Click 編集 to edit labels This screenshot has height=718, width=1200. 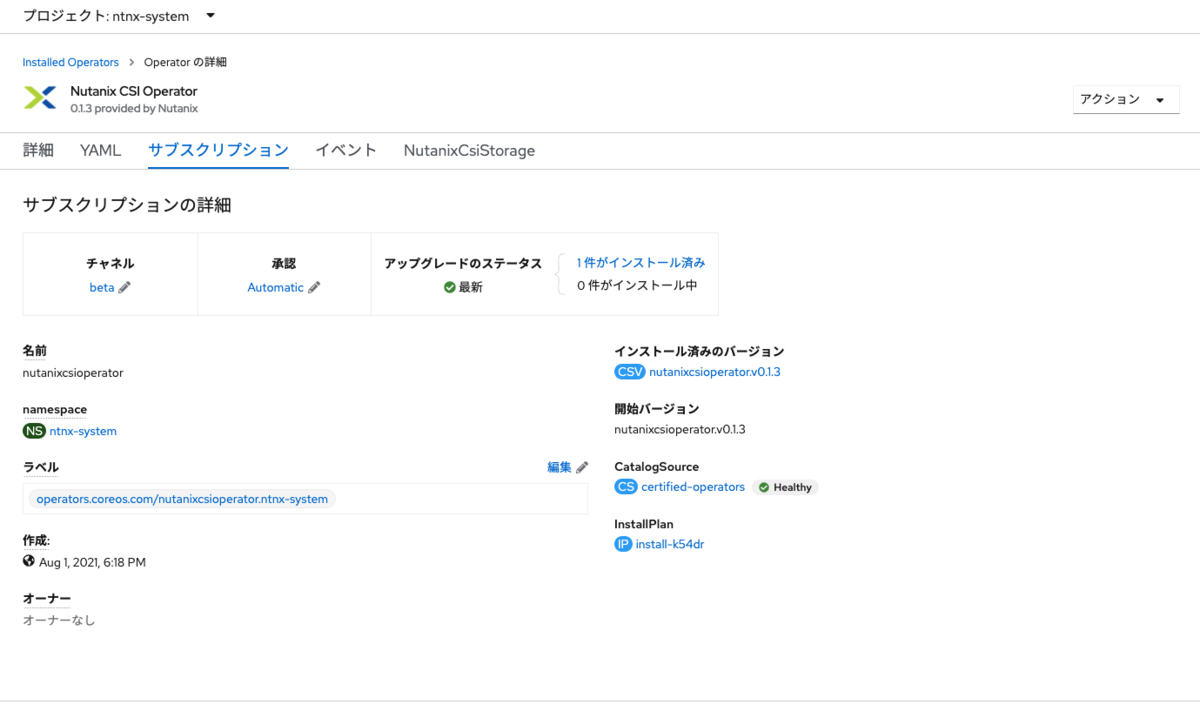click(x=559, y=467)
